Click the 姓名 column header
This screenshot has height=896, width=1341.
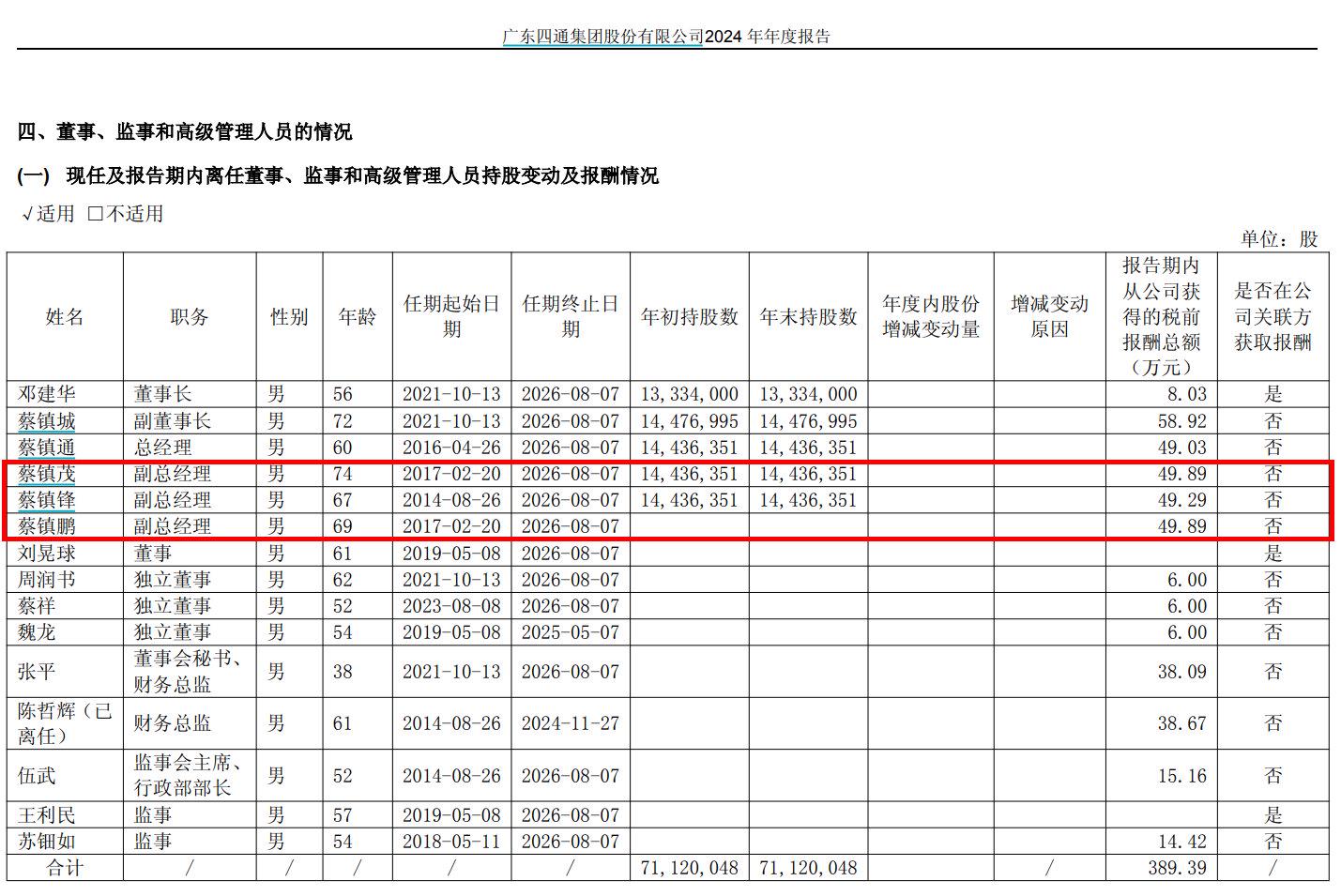coord(65,317)
